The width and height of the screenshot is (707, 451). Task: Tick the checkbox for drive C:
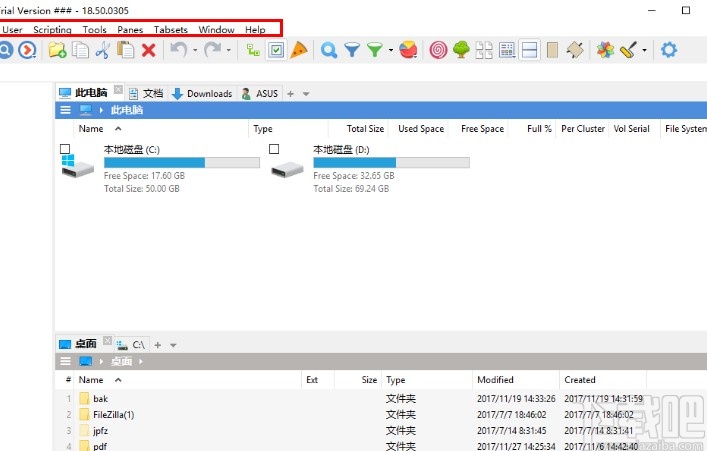(65, 149)
